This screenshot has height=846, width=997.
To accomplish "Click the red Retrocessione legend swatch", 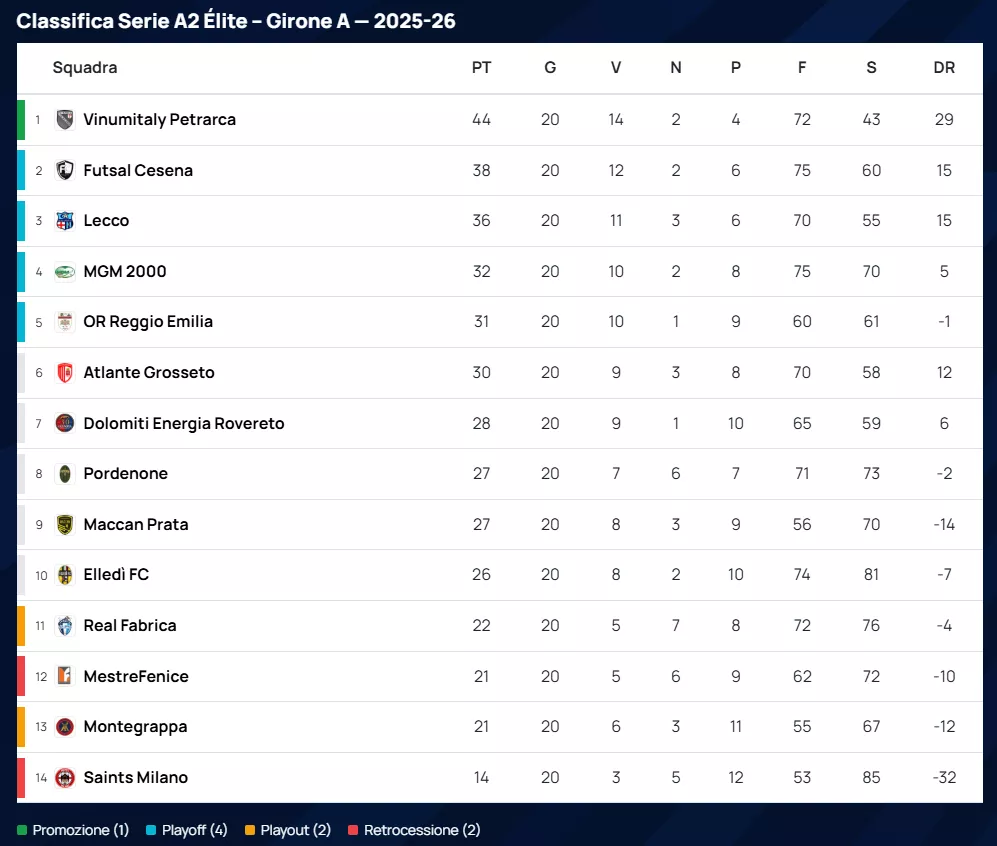I will [x=353, y=830].
